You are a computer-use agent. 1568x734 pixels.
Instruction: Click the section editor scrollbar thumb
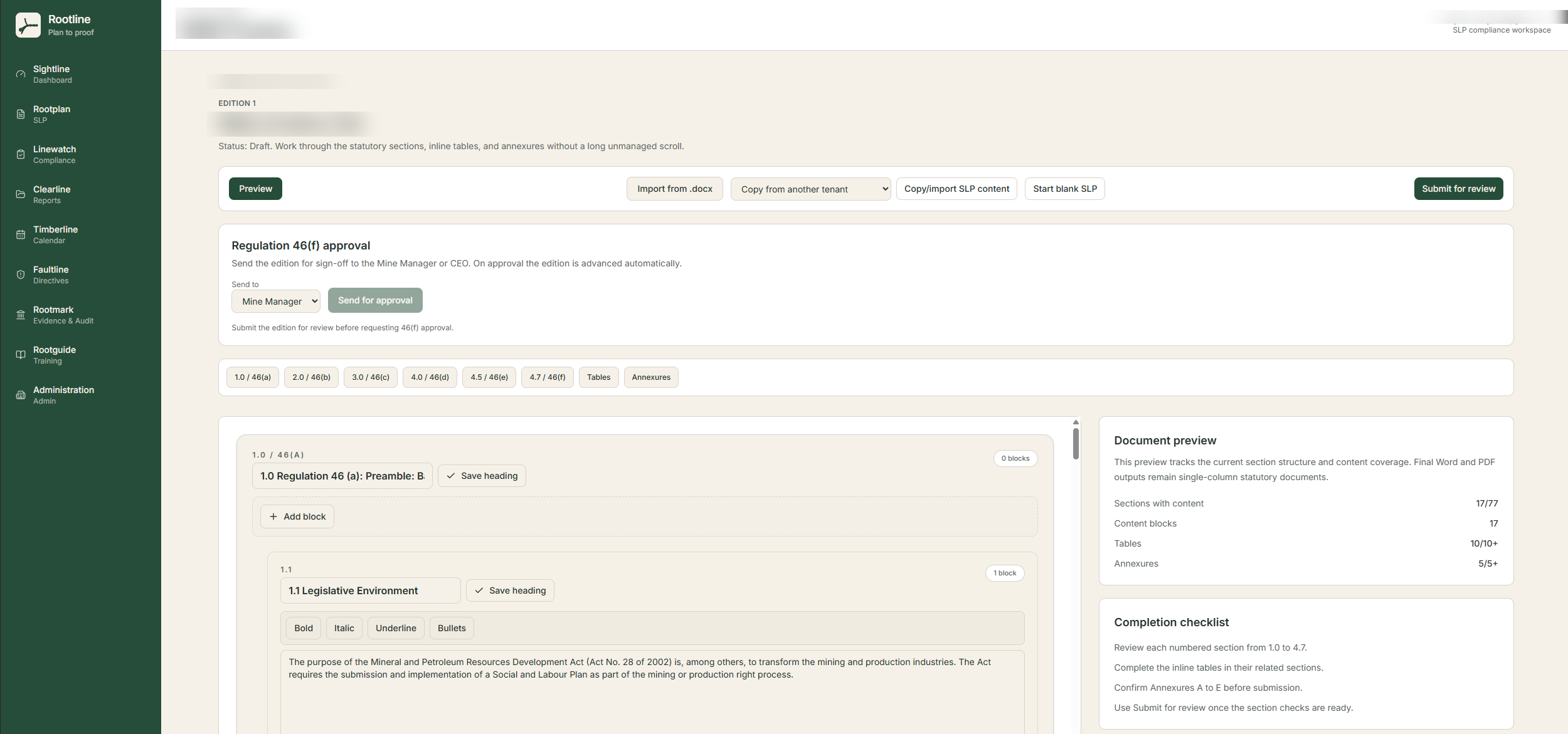[1076, 444]
